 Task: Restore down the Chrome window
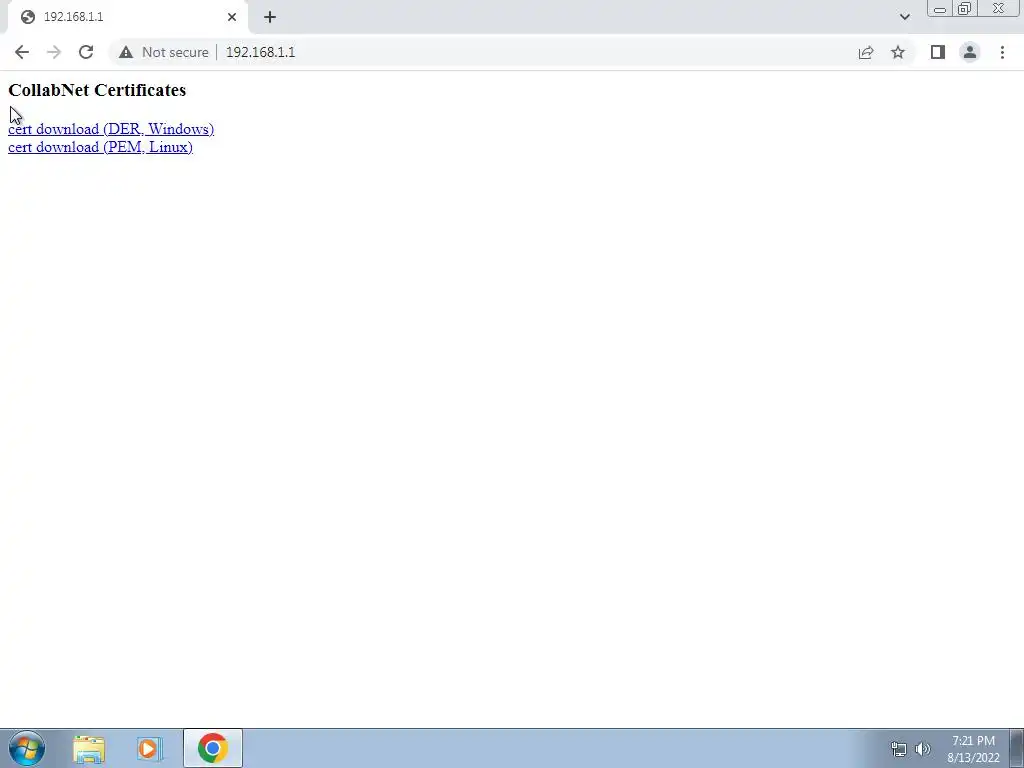pyautogui.click(x=964, y=8)
